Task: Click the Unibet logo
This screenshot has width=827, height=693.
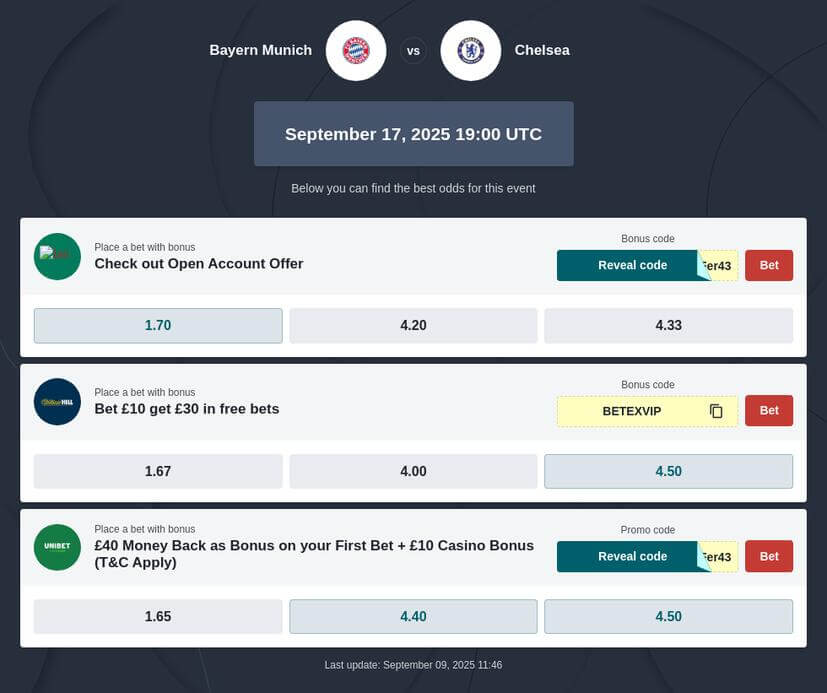Action: click(x=57, y=547)
